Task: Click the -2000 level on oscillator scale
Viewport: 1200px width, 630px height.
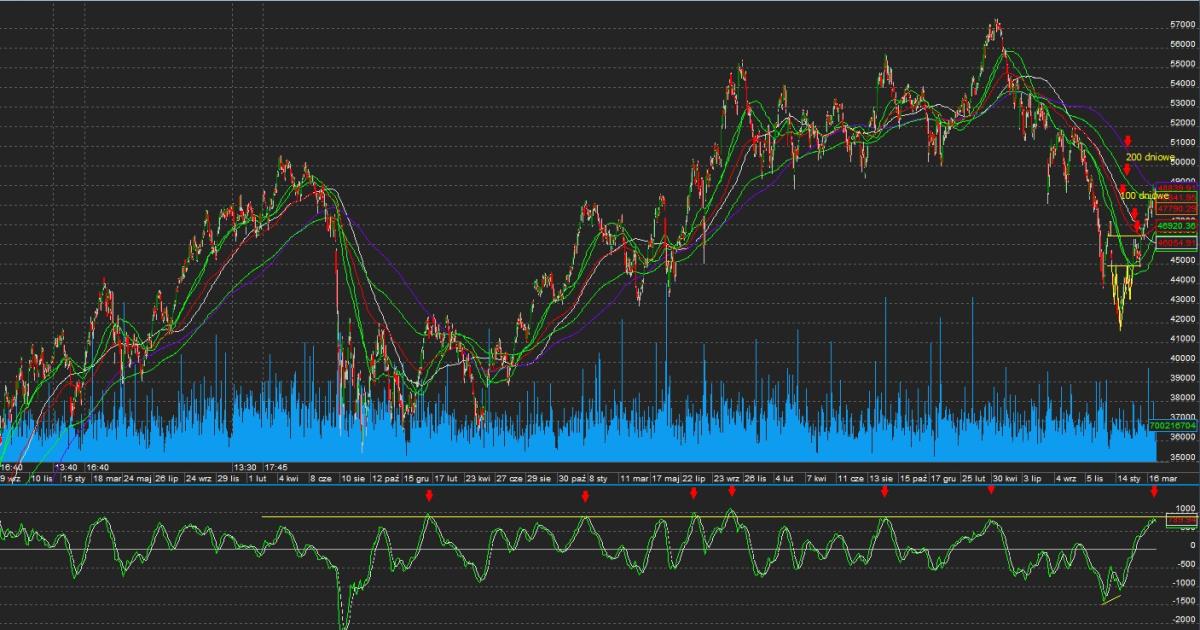Action: pos(1182,620)
